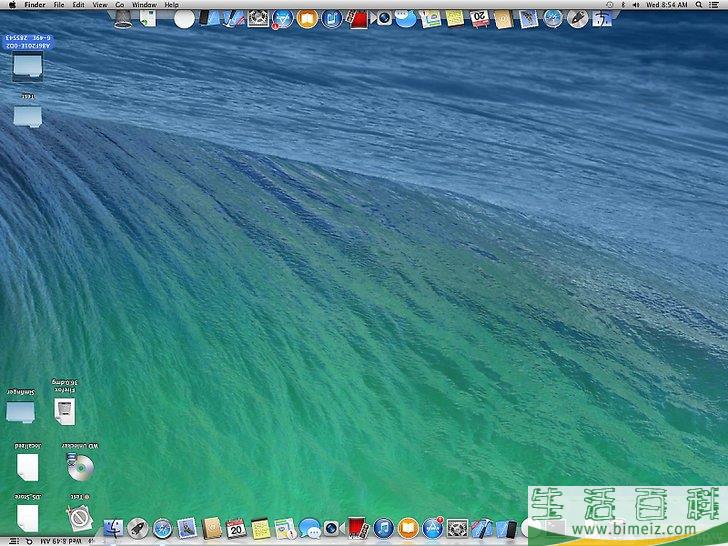Open Mail in the upright Dock

(x=187, y=528)
